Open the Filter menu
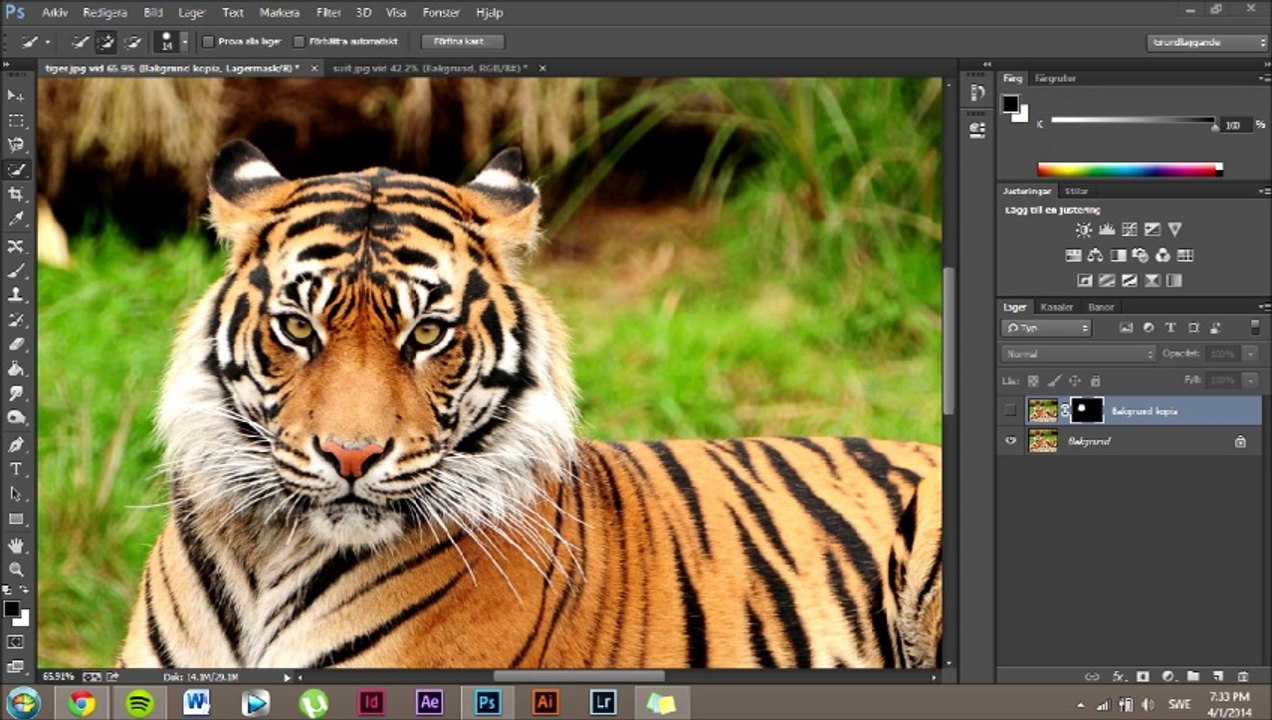Viewport: 1272px width, 720px height. tap(328, 13)
